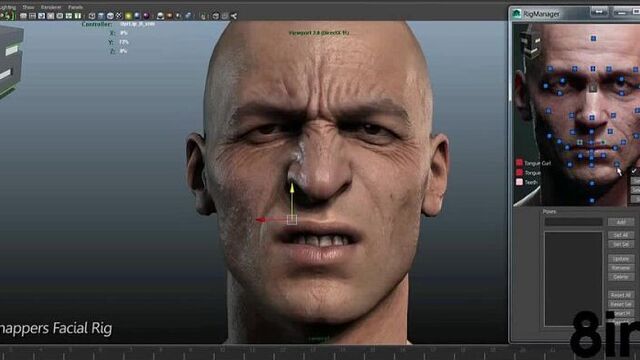
Task: Open the Panels menu
Action: [x=75, y=7]
